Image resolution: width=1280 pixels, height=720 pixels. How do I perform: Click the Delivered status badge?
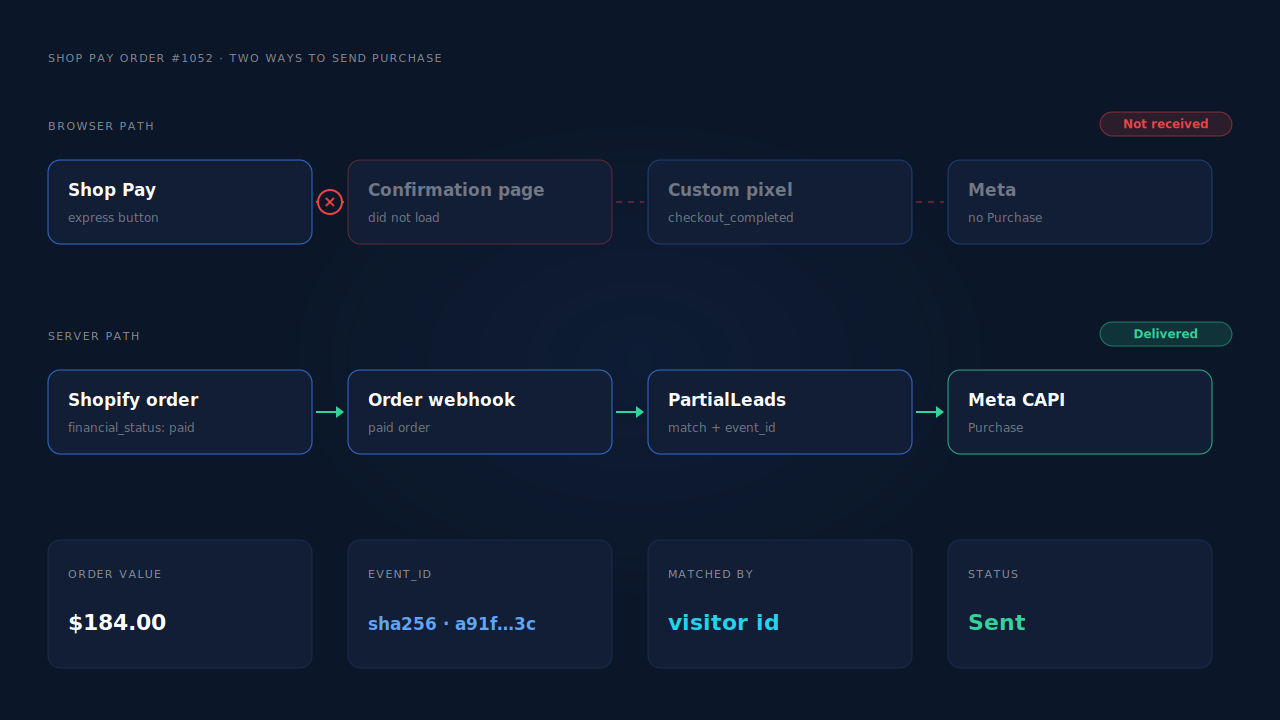tap(1166, 334)
